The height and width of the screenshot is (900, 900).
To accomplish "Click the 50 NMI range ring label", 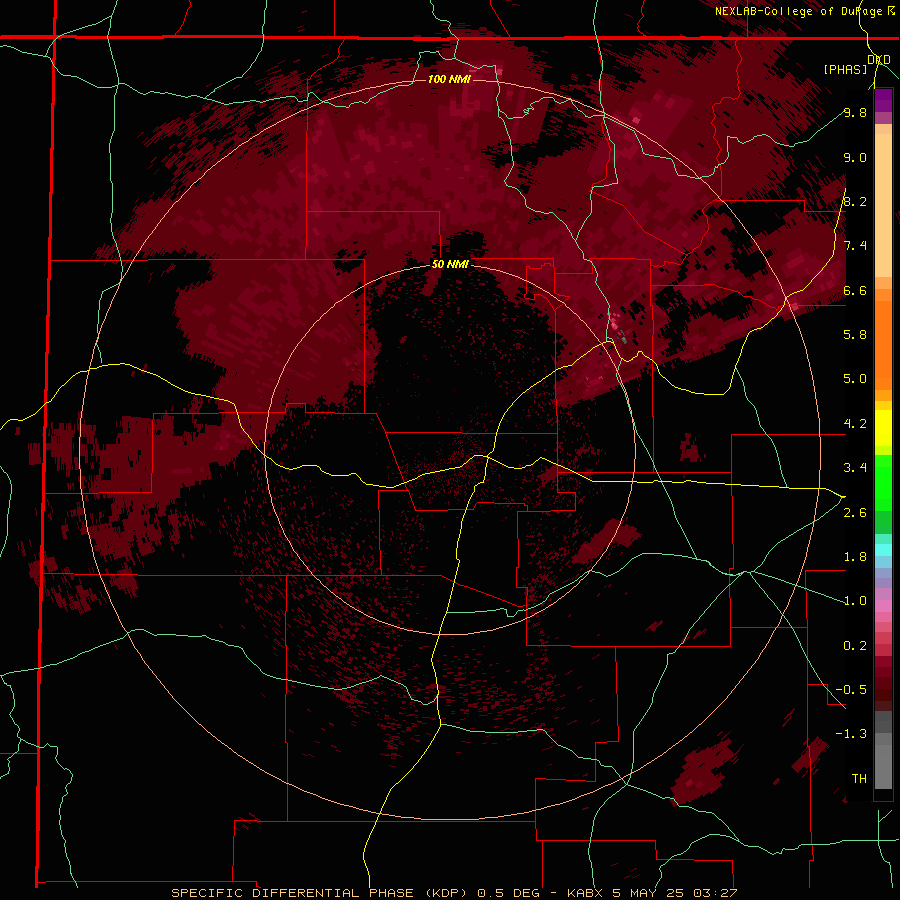I will click(450, 264).
